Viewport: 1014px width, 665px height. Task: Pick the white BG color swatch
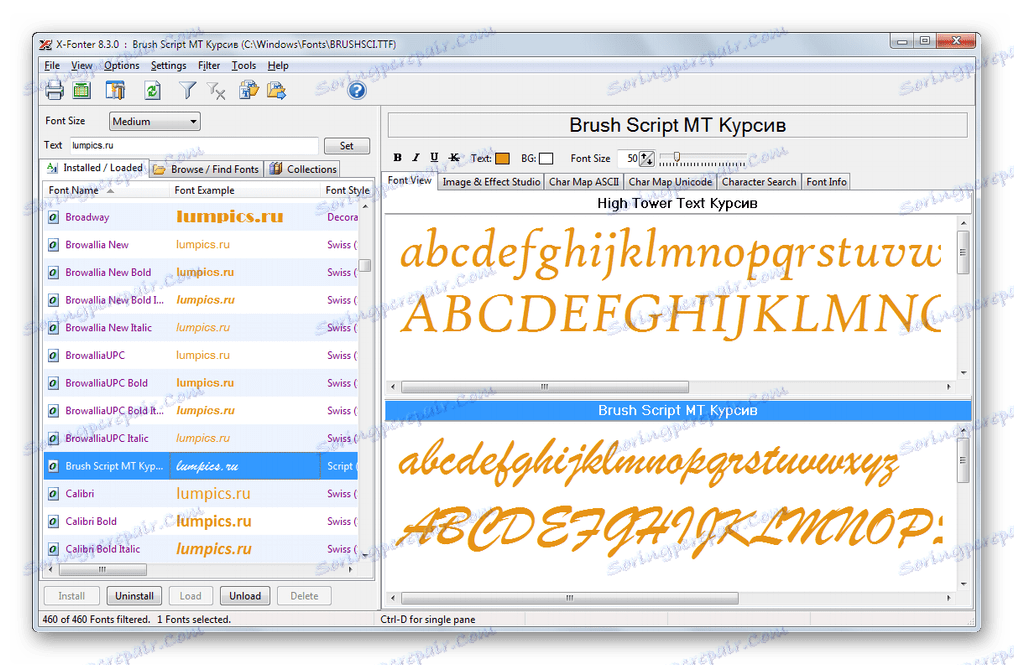click(546, 158)
